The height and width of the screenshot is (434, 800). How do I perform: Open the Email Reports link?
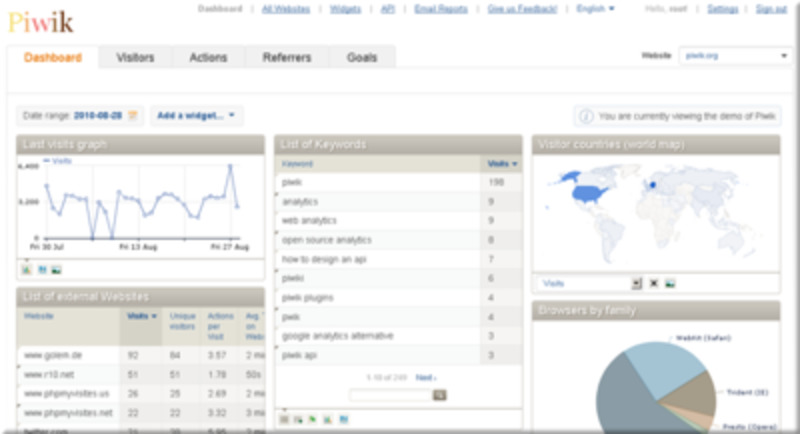pos(441,9)
